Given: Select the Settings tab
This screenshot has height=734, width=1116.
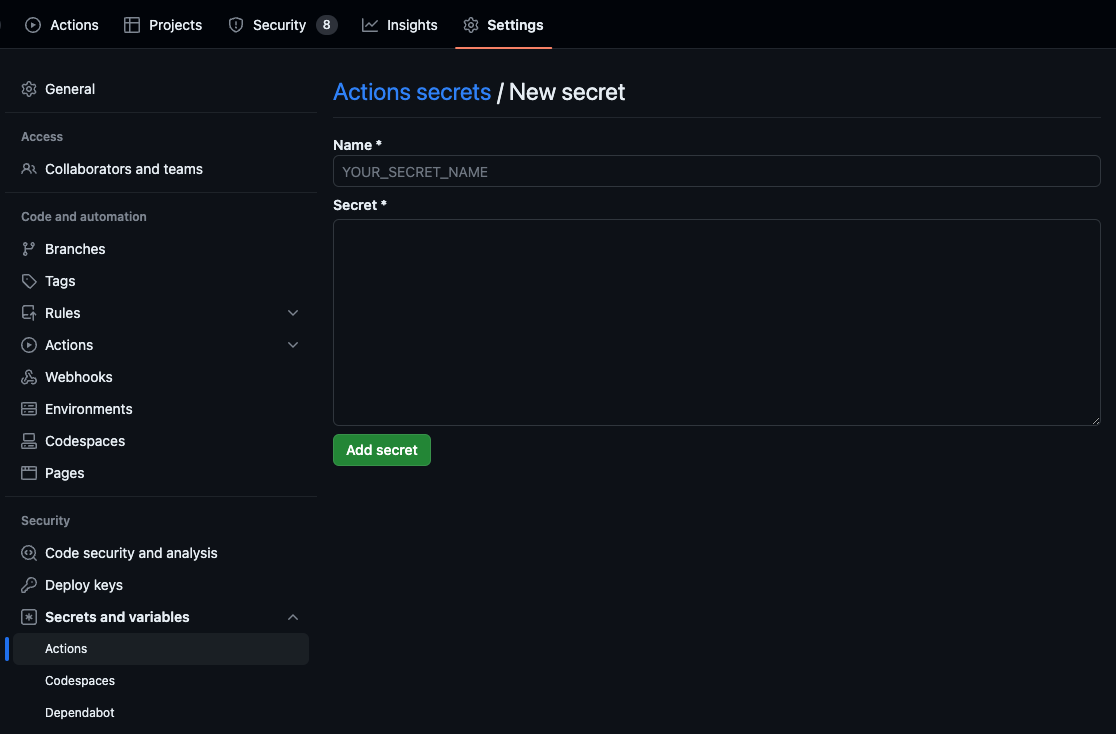Looking at the screenshot, I should point(503,25).
